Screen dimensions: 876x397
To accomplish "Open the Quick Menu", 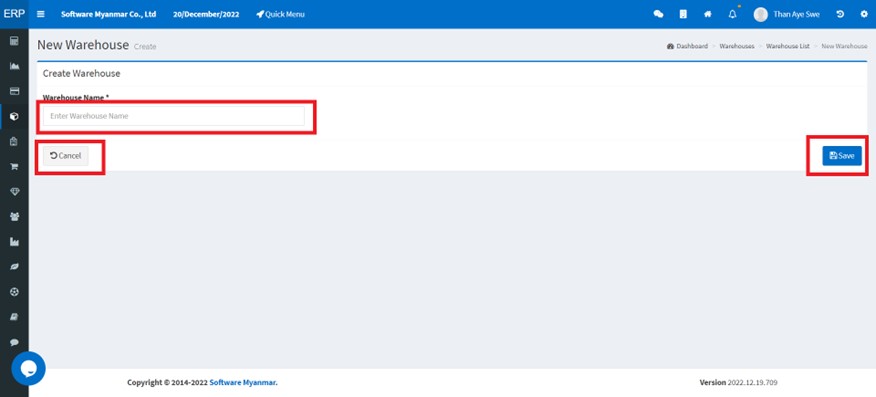I will click(280, 15).
